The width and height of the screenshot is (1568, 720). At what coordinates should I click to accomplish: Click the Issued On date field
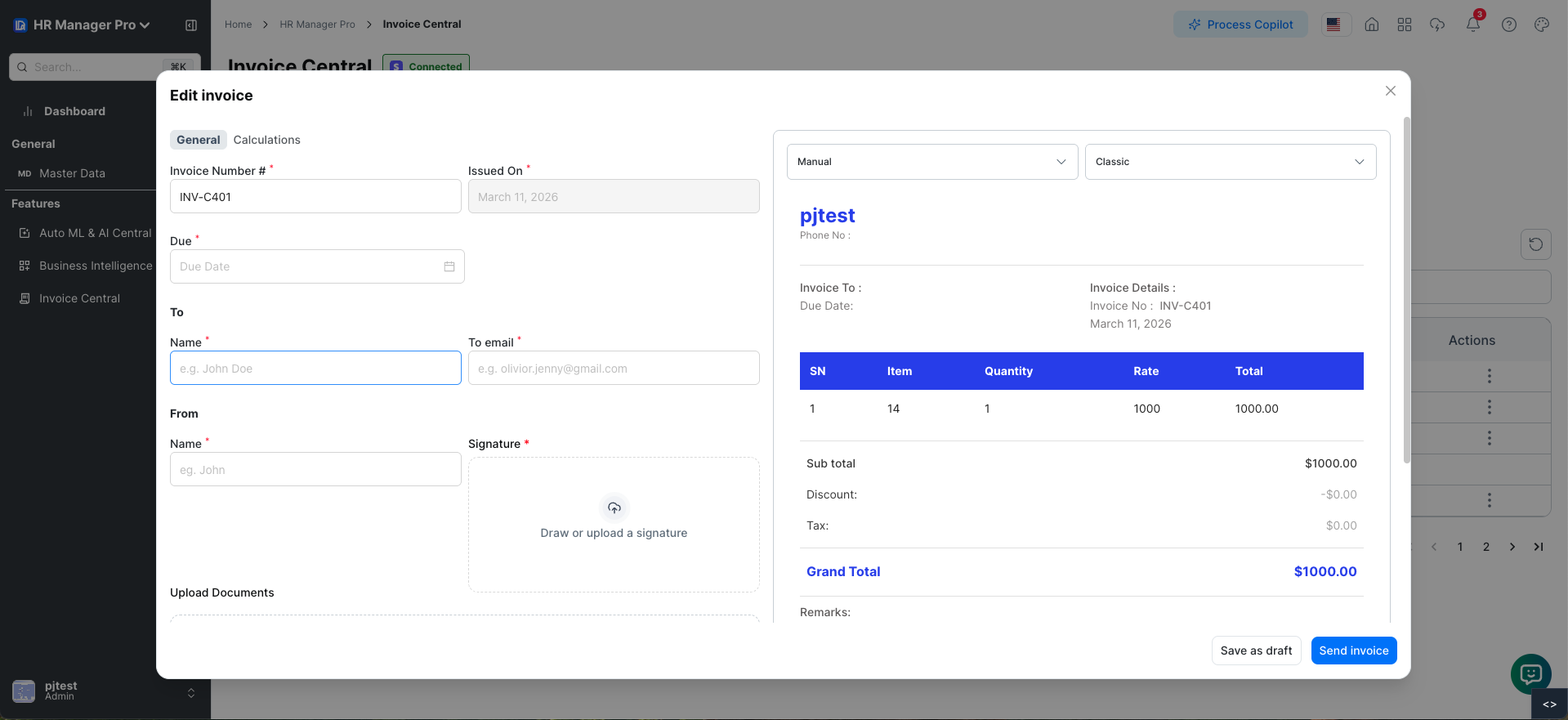pos(614,197)
